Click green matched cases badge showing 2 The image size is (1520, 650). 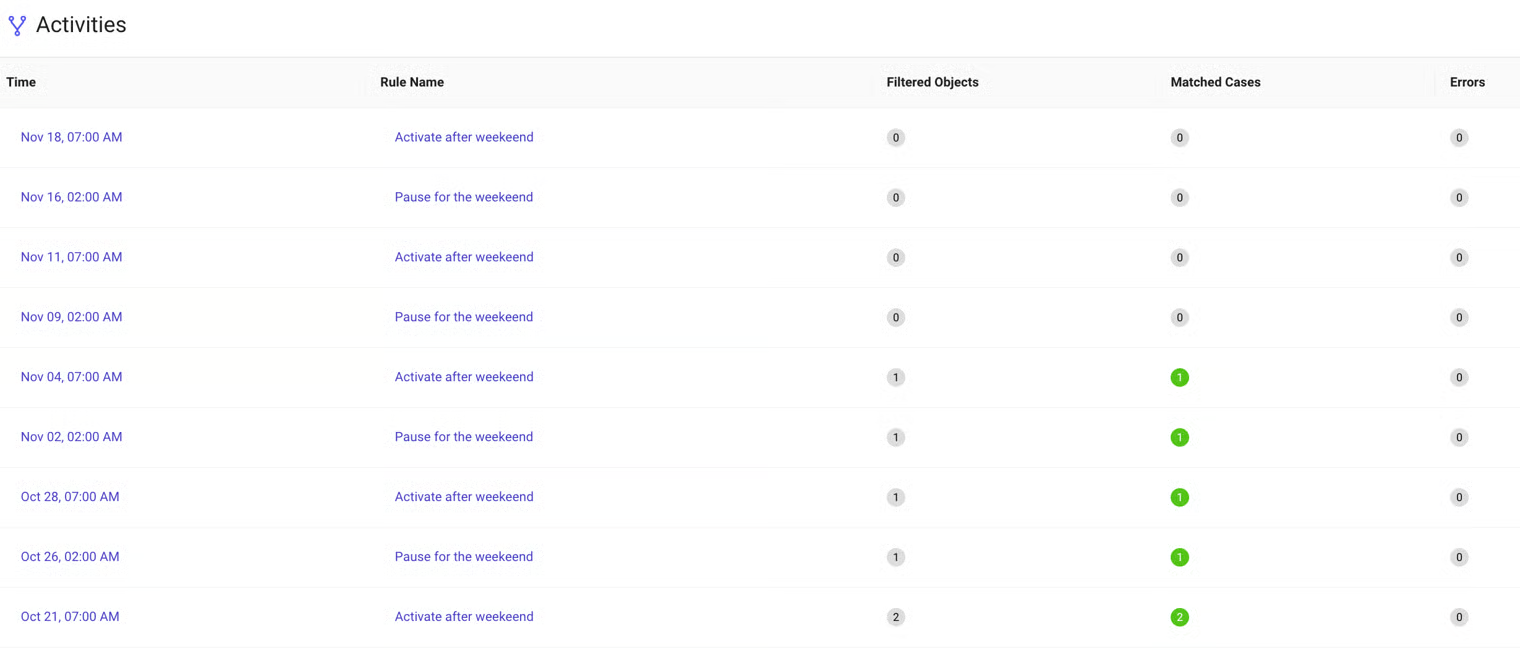point(1179,617)
